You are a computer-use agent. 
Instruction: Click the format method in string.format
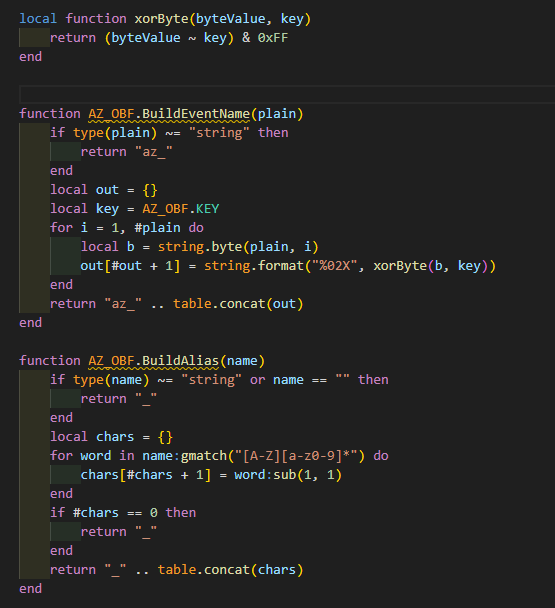click(x=281, y=266)
